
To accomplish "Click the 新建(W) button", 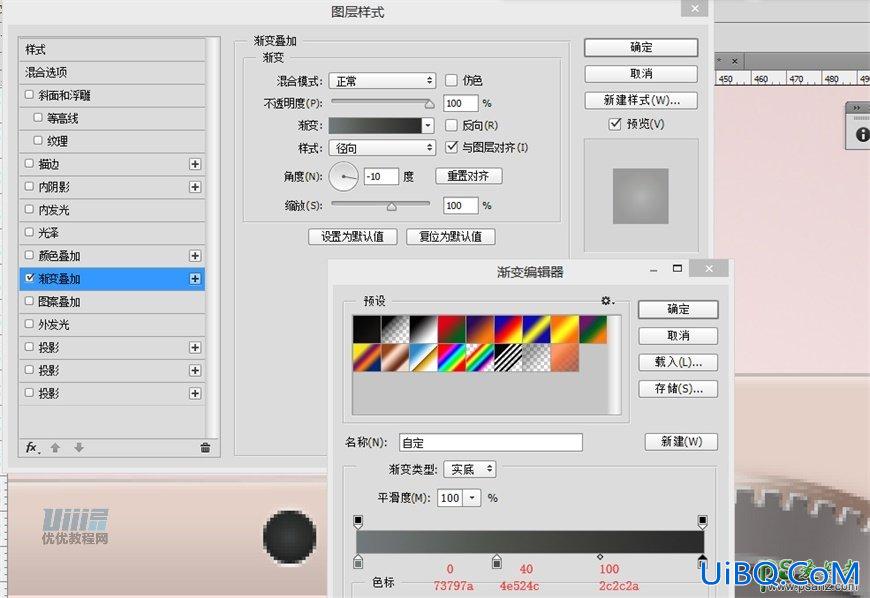I will tap(681, 442).
